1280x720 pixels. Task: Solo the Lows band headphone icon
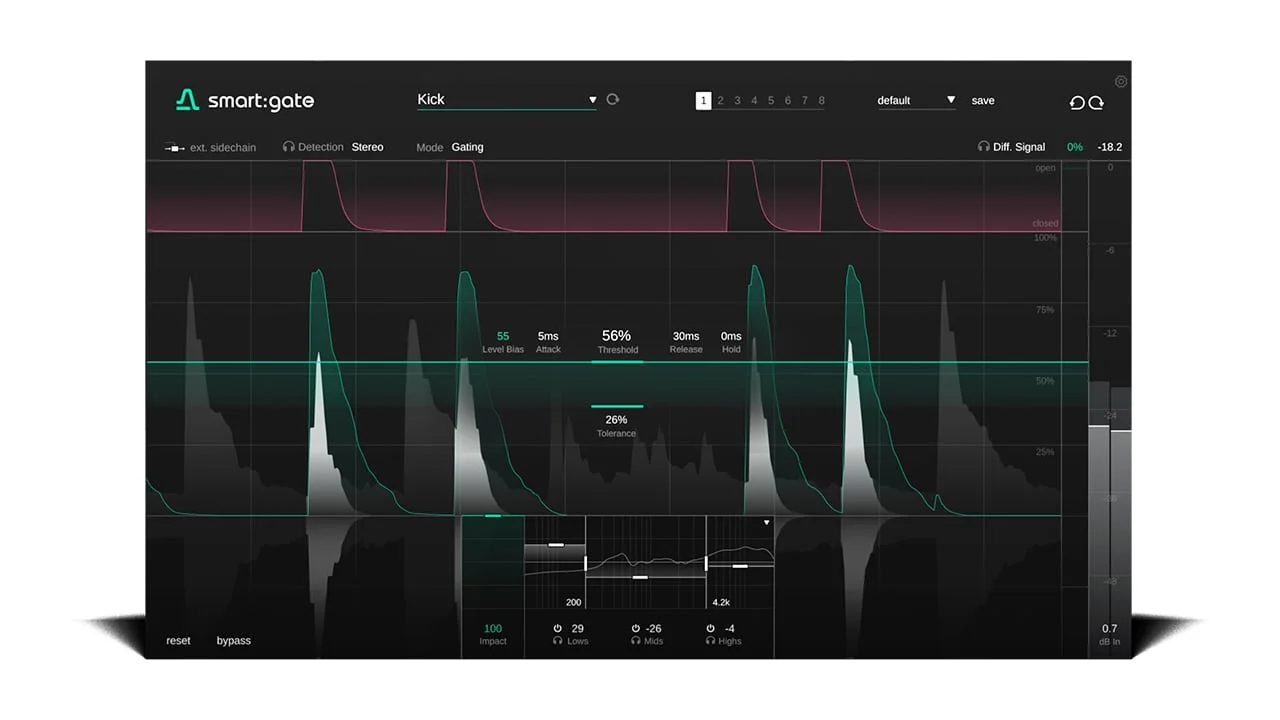558,641
